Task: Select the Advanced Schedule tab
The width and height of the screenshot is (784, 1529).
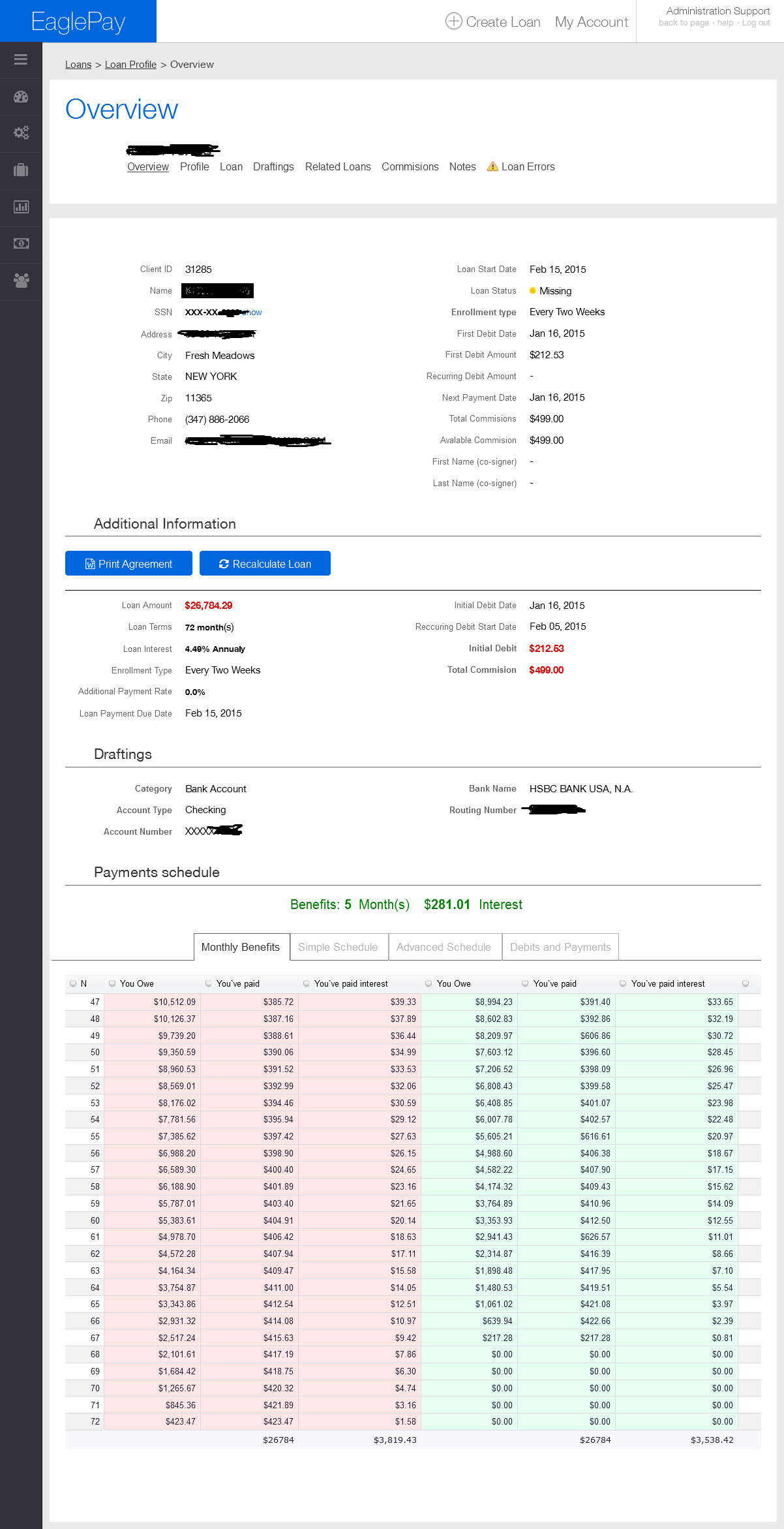Action: tap(444, 947)
